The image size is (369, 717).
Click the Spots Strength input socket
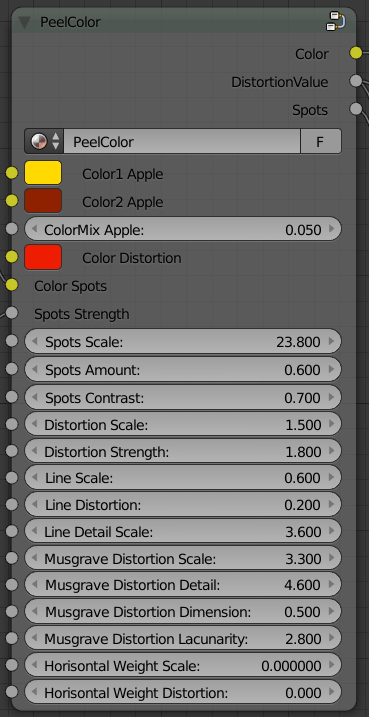point(12,313)
